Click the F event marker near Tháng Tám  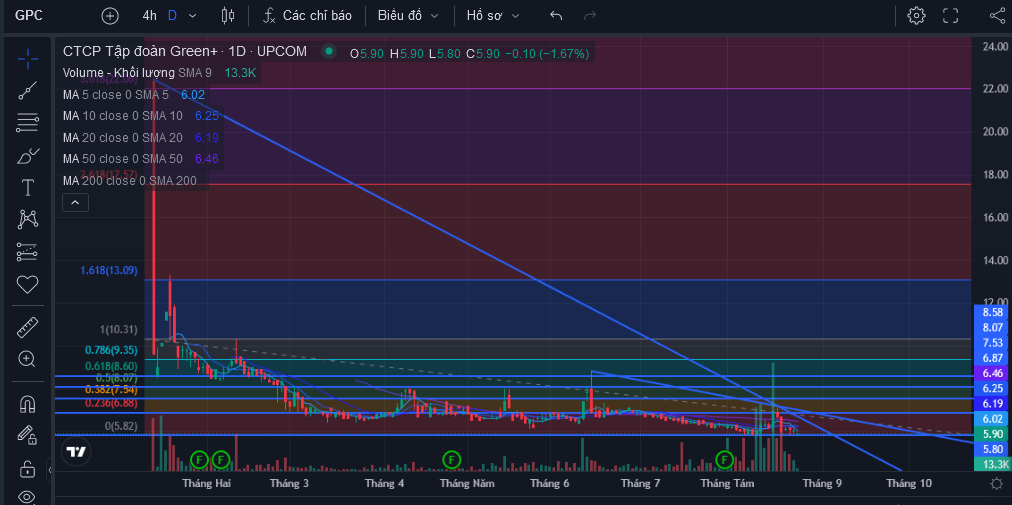click(x=725, y=460)
